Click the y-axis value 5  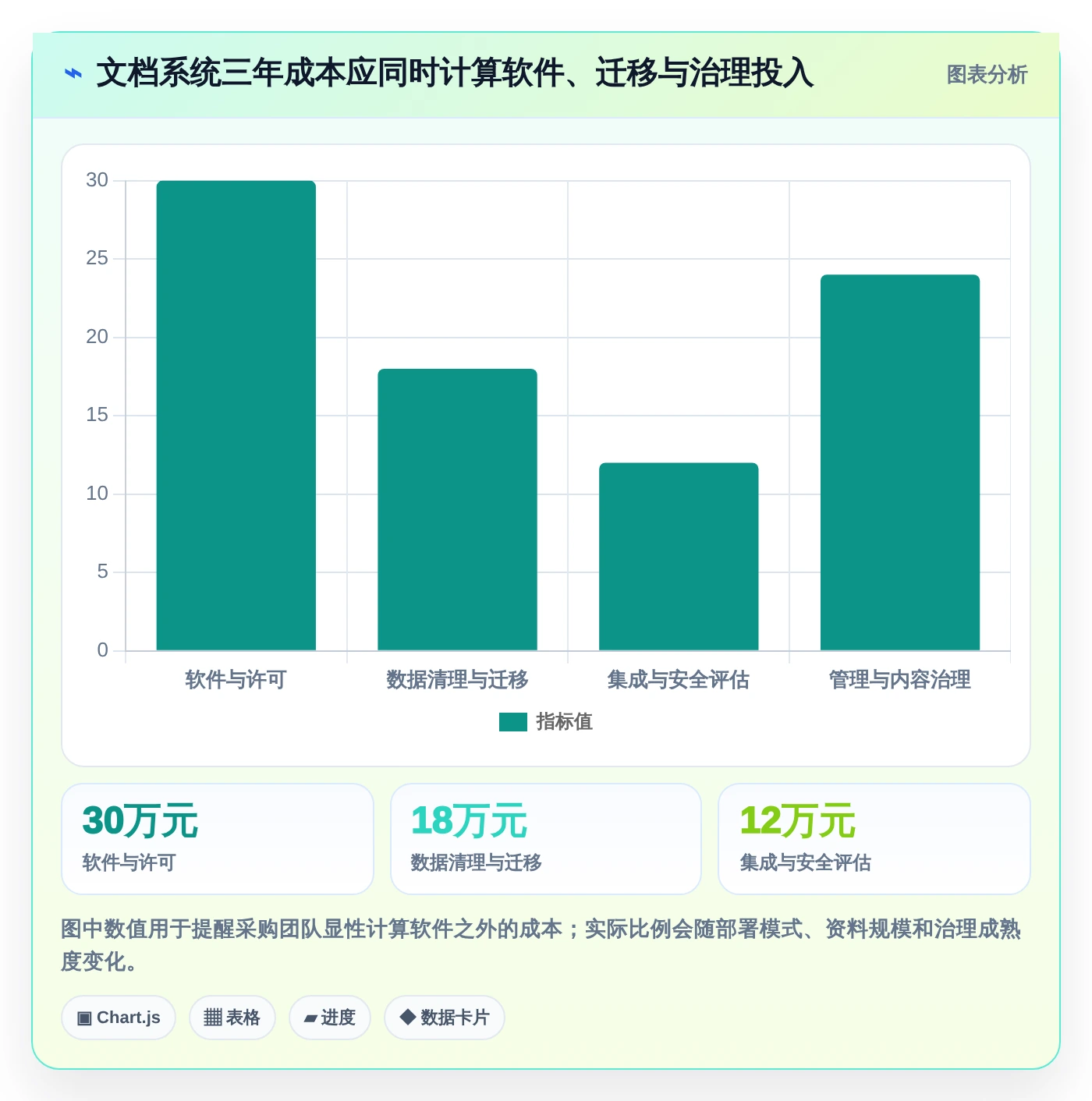click(103, 572)
